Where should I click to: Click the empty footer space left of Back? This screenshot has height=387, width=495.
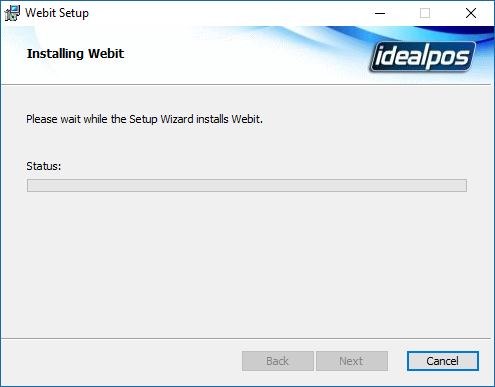coord(122,361)
